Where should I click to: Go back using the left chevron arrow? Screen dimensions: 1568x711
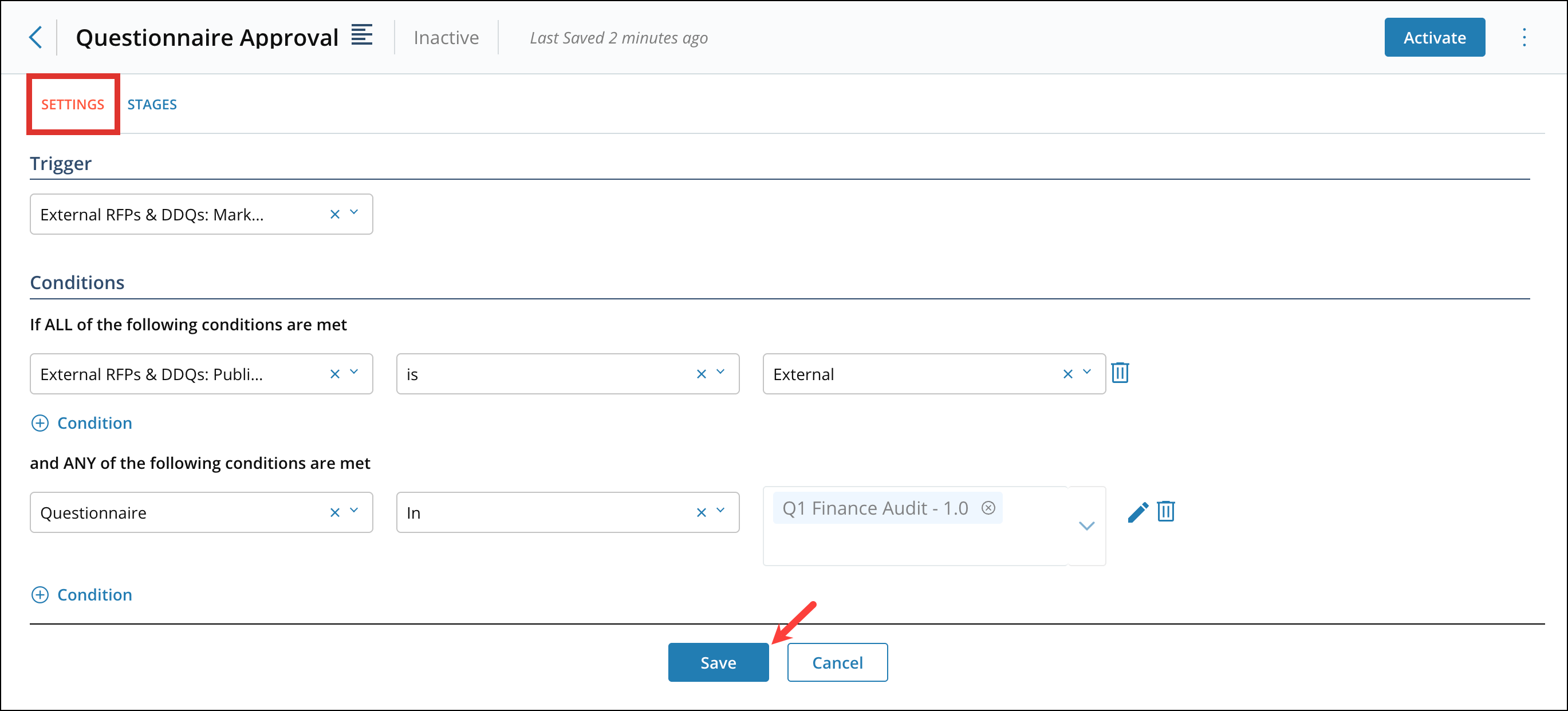point(36,37)
